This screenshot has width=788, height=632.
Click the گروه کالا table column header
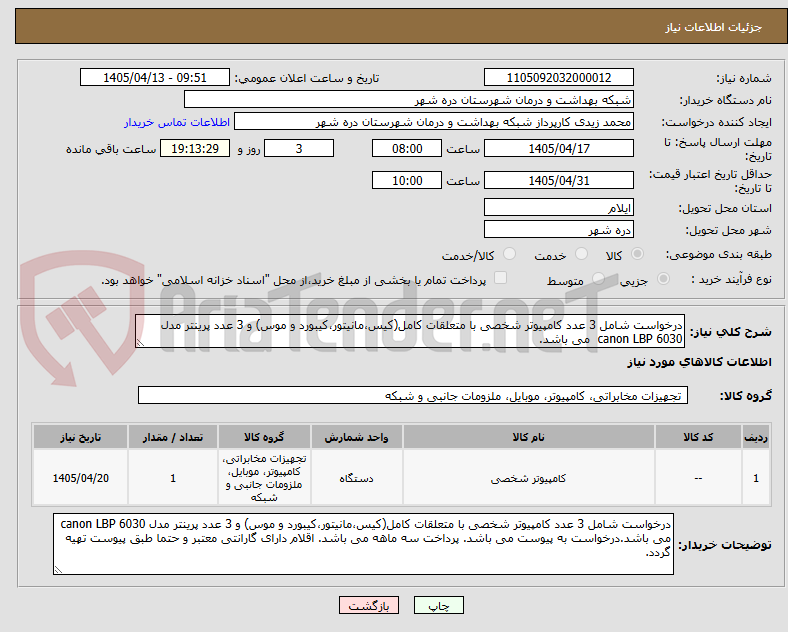coord(264,437)
